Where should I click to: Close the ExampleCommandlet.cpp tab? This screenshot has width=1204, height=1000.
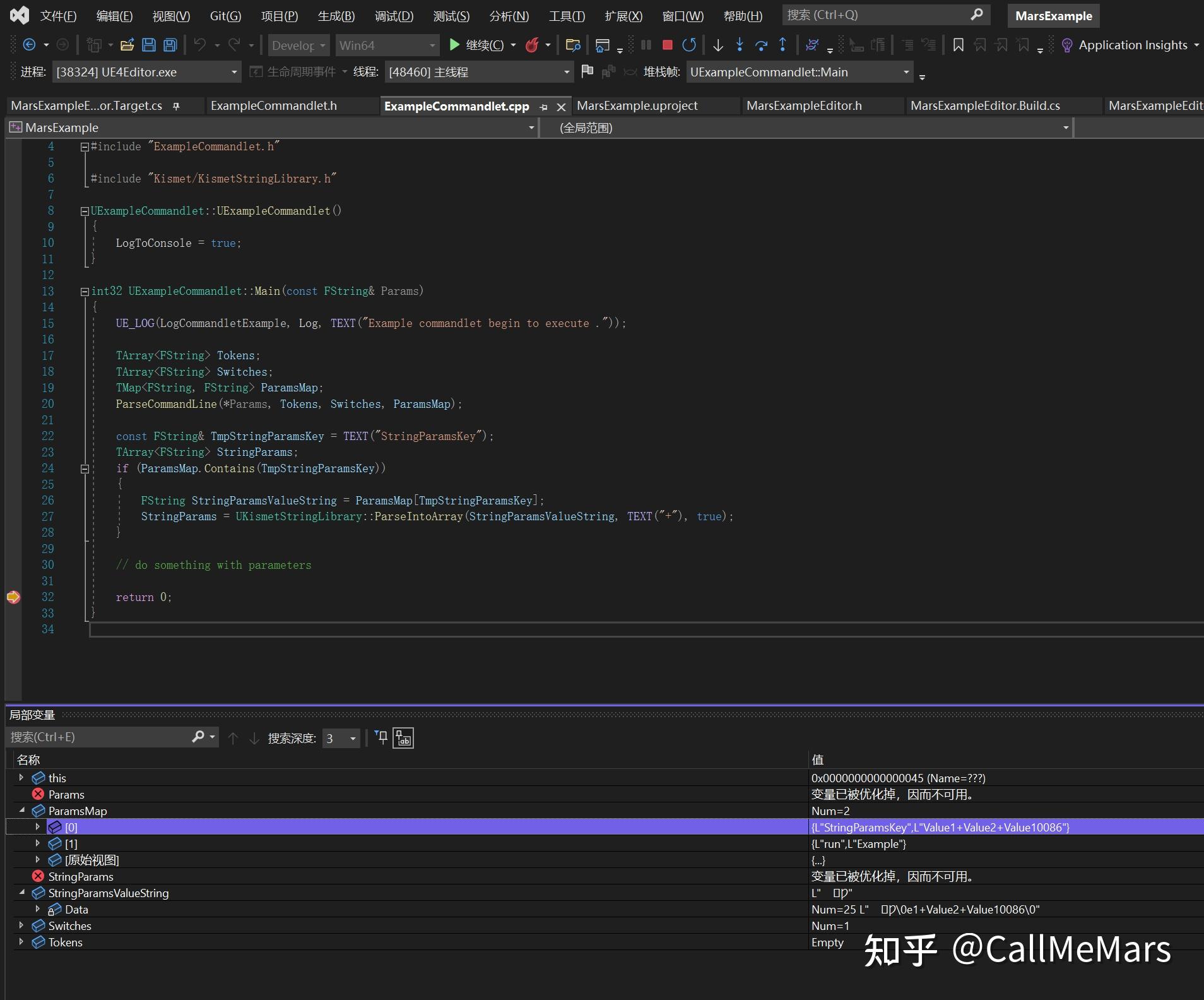[561, 107]
